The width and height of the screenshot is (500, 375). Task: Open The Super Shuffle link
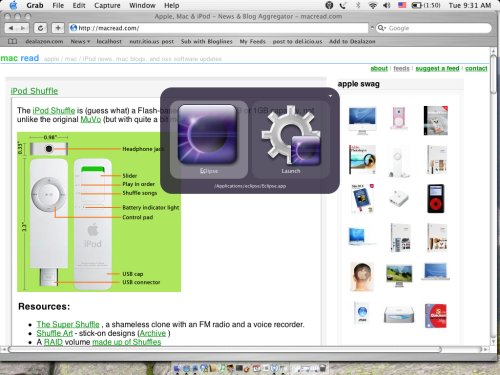coord(68,324)
